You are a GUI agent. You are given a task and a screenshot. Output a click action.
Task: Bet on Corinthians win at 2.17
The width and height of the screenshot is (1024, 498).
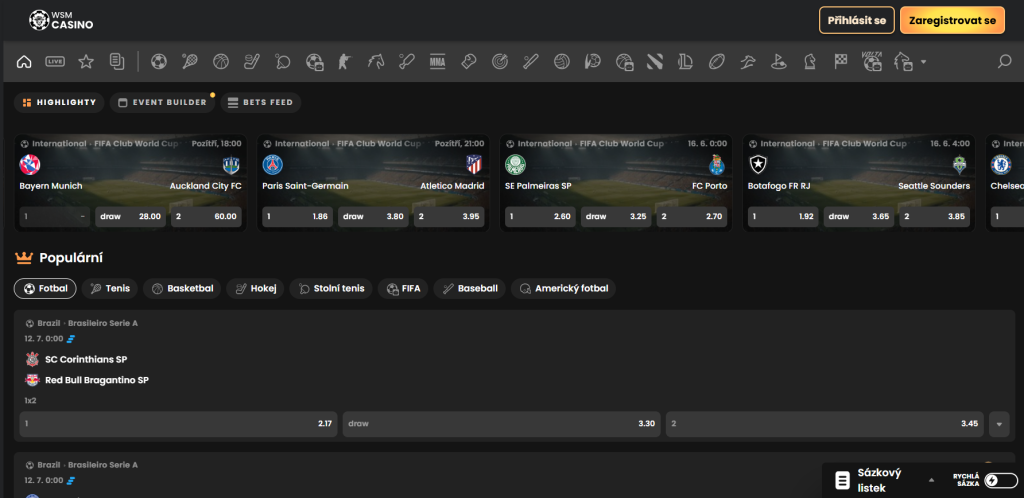[178, 424]
